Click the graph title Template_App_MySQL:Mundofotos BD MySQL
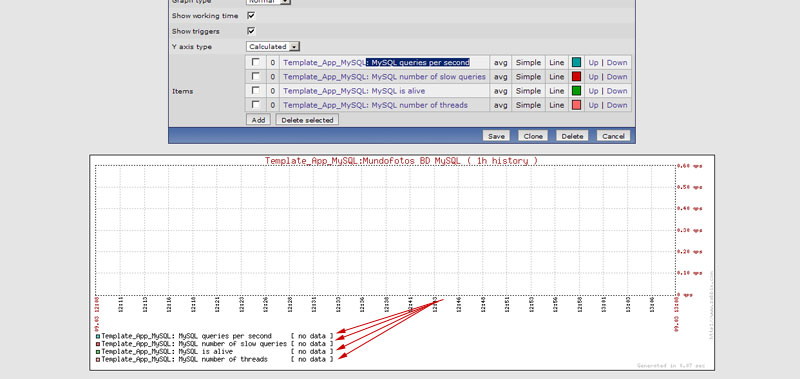800x379 pixels. click(x=401, y=161)
